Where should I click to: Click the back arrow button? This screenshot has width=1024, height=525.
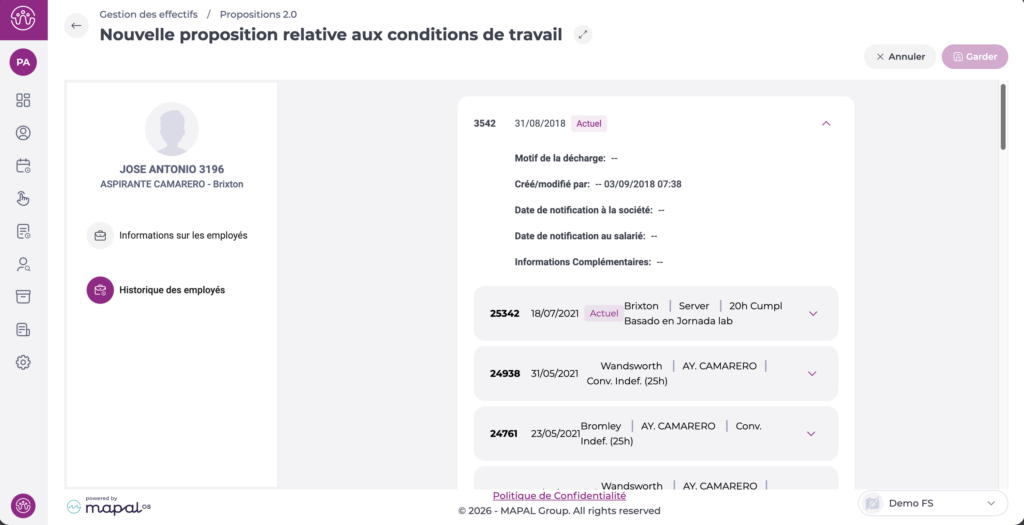pos(77,26)
